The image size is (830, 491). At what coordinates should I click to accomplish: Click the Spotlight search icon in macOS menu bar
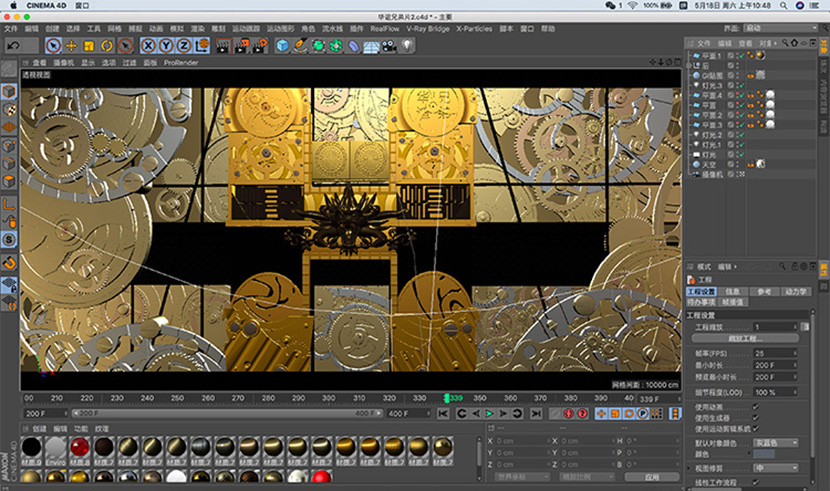point(783,5)
